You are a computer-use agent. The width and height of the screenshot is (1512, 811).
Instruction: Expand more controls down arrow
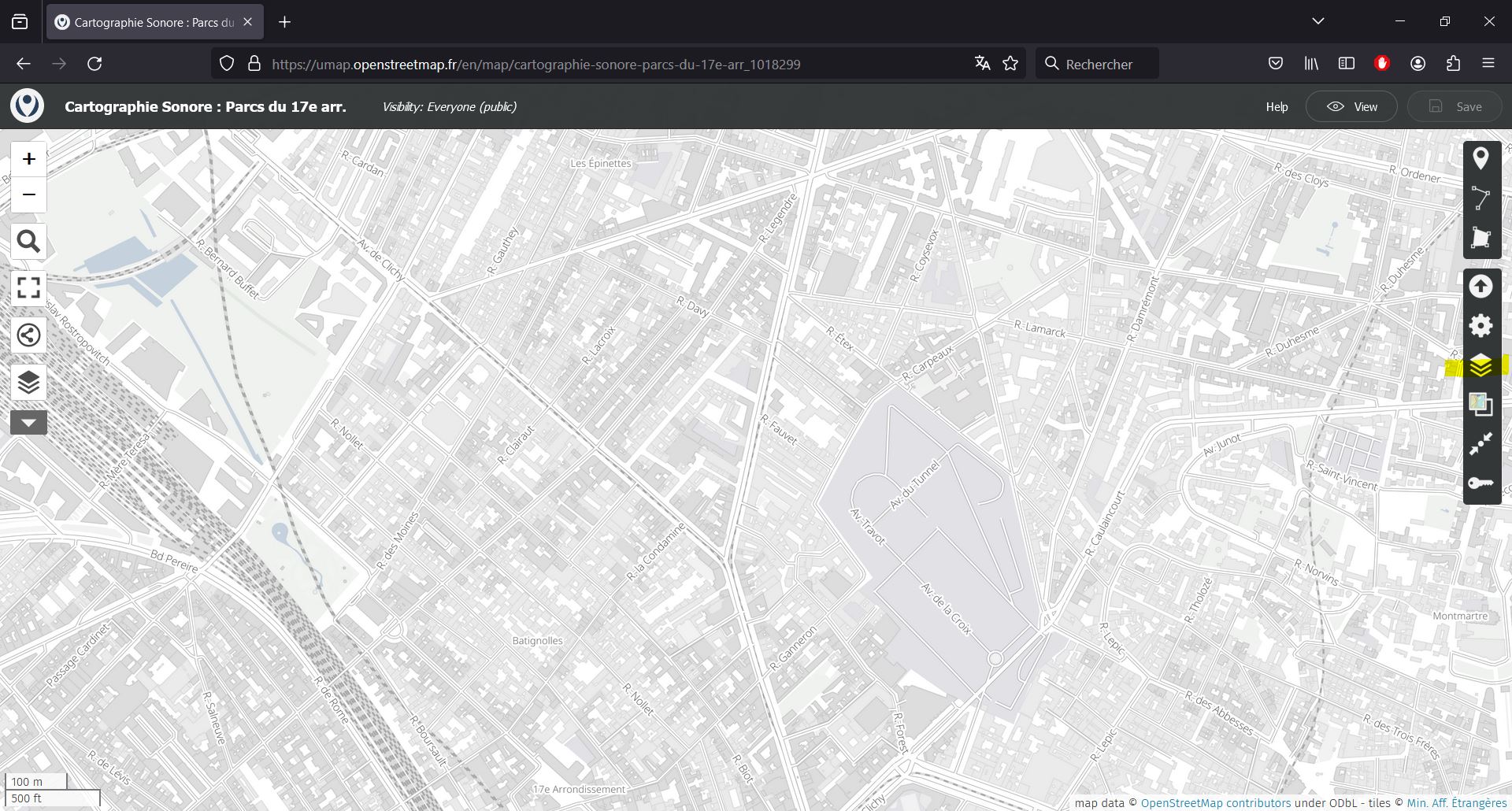tap(28, 423)
